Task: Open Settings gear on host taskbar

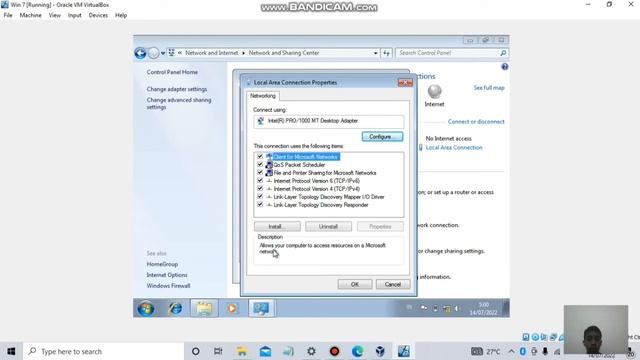Action: tap(311, 351)
